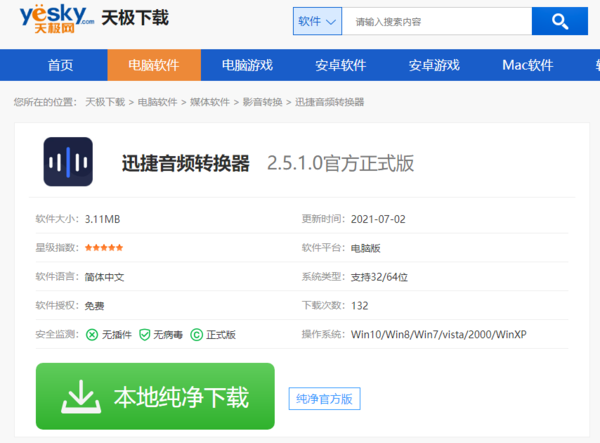Click the five-star rating icons
Viewport: 600px width, 443px height.
(x=104, y=247)
